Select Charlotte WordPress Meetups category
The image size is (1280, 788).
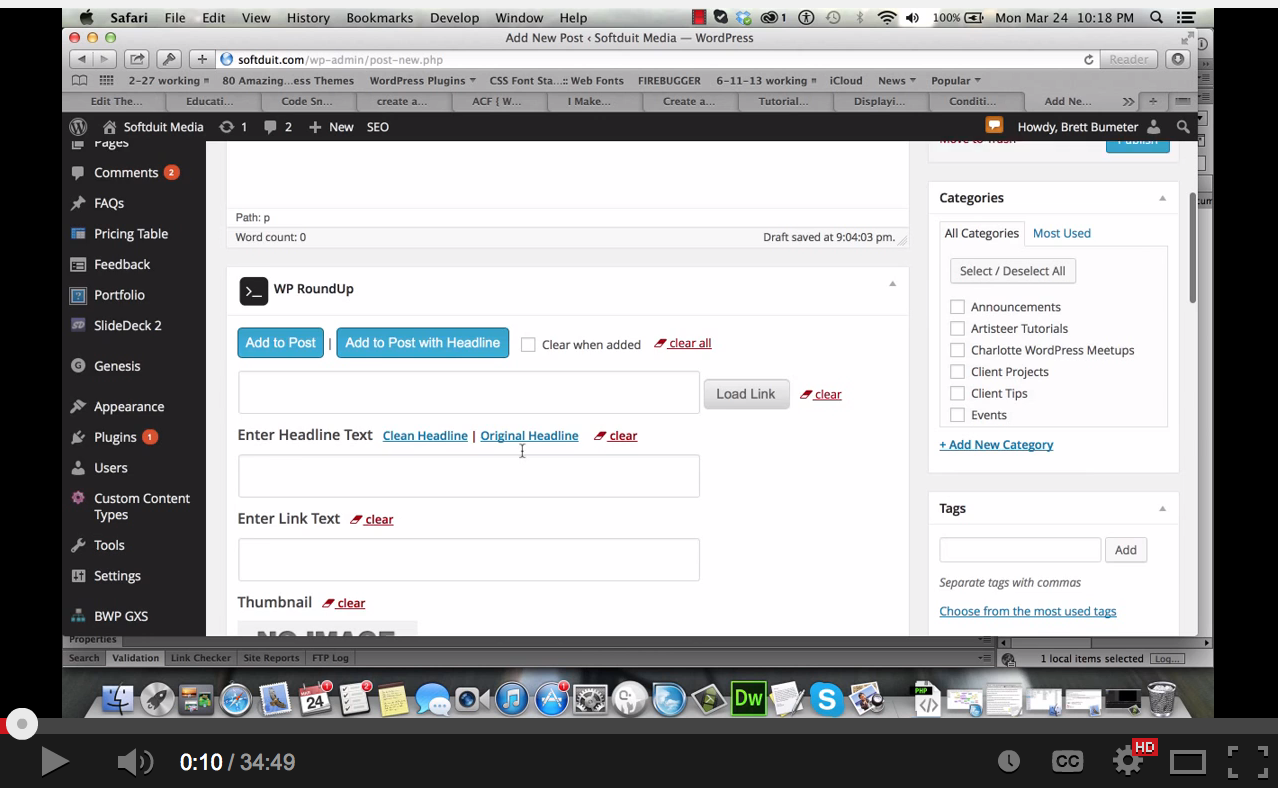957,350
